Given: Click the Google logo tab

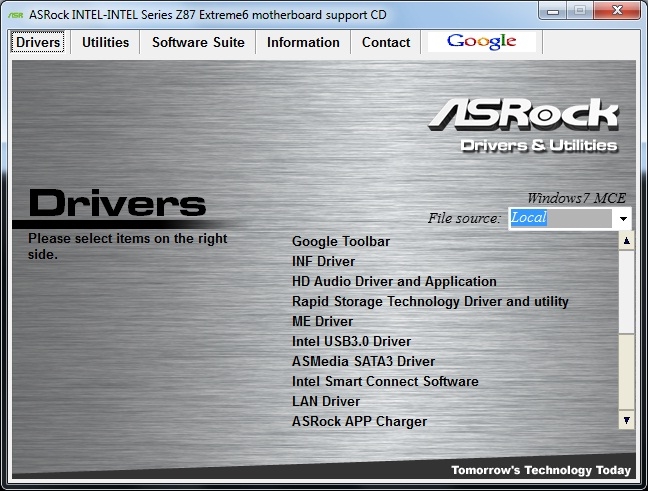Looking at the screenshot, I should click(x=481, y=42).
